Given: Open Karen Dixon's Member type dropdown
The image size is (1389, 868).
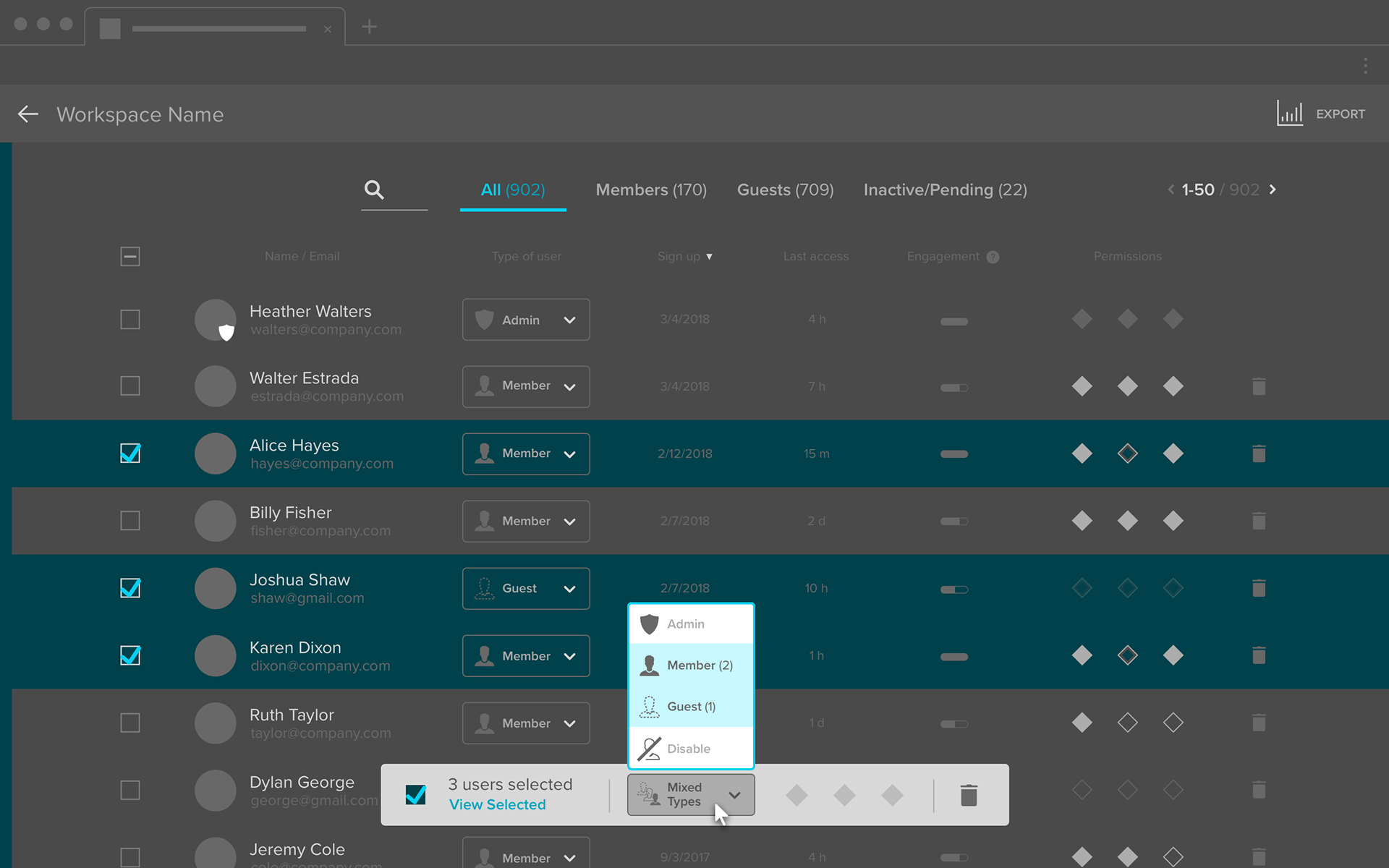Looking at the screenshot, I should pyautogui.click(x=526, y=655).
